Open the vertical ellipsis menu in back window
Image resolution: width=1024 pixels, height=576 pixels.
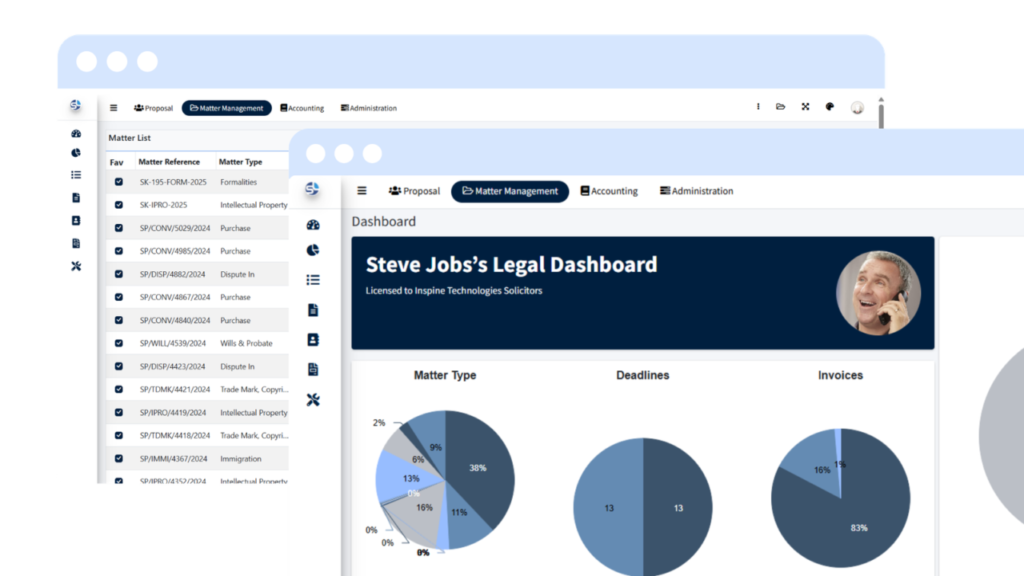pos(758,106)
